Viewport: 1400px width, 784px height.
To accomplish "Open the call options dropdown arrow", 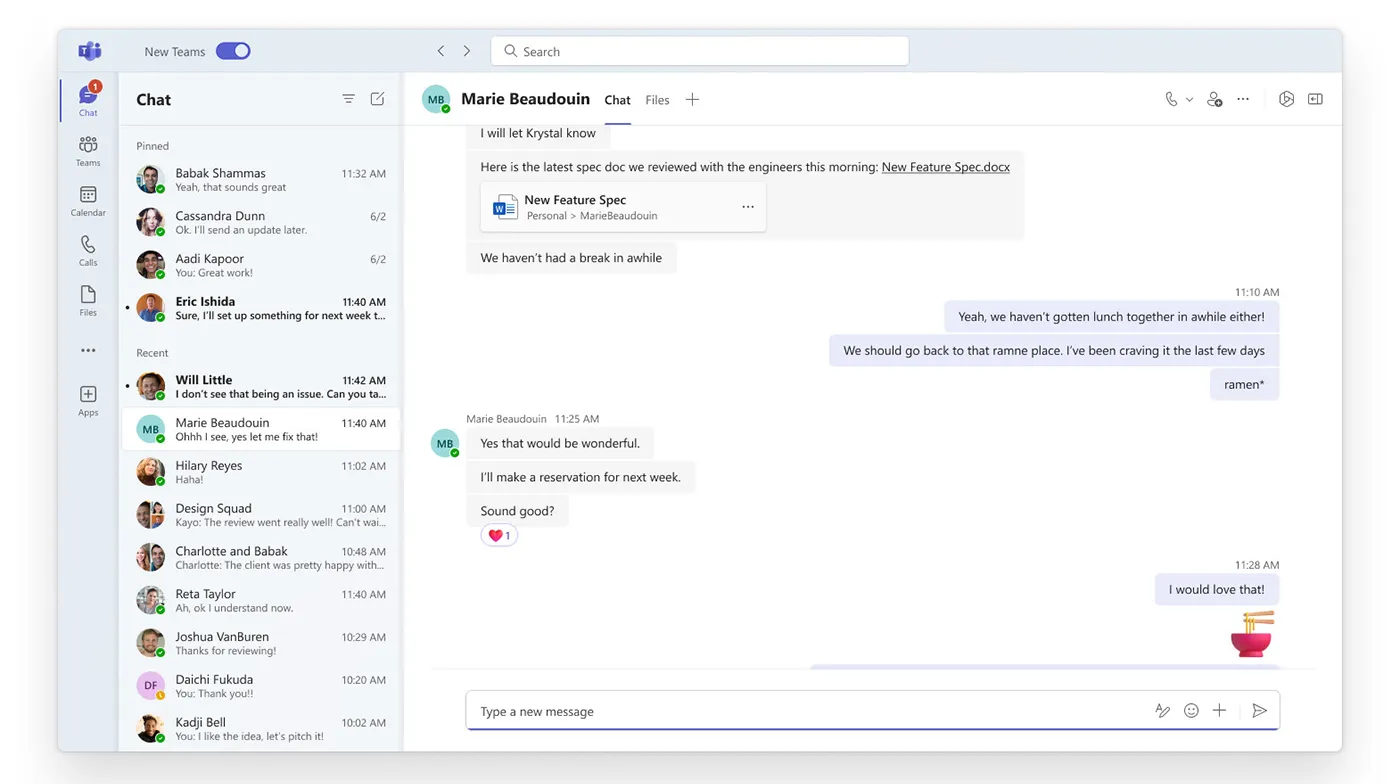I will click(x=1189, y=99).
